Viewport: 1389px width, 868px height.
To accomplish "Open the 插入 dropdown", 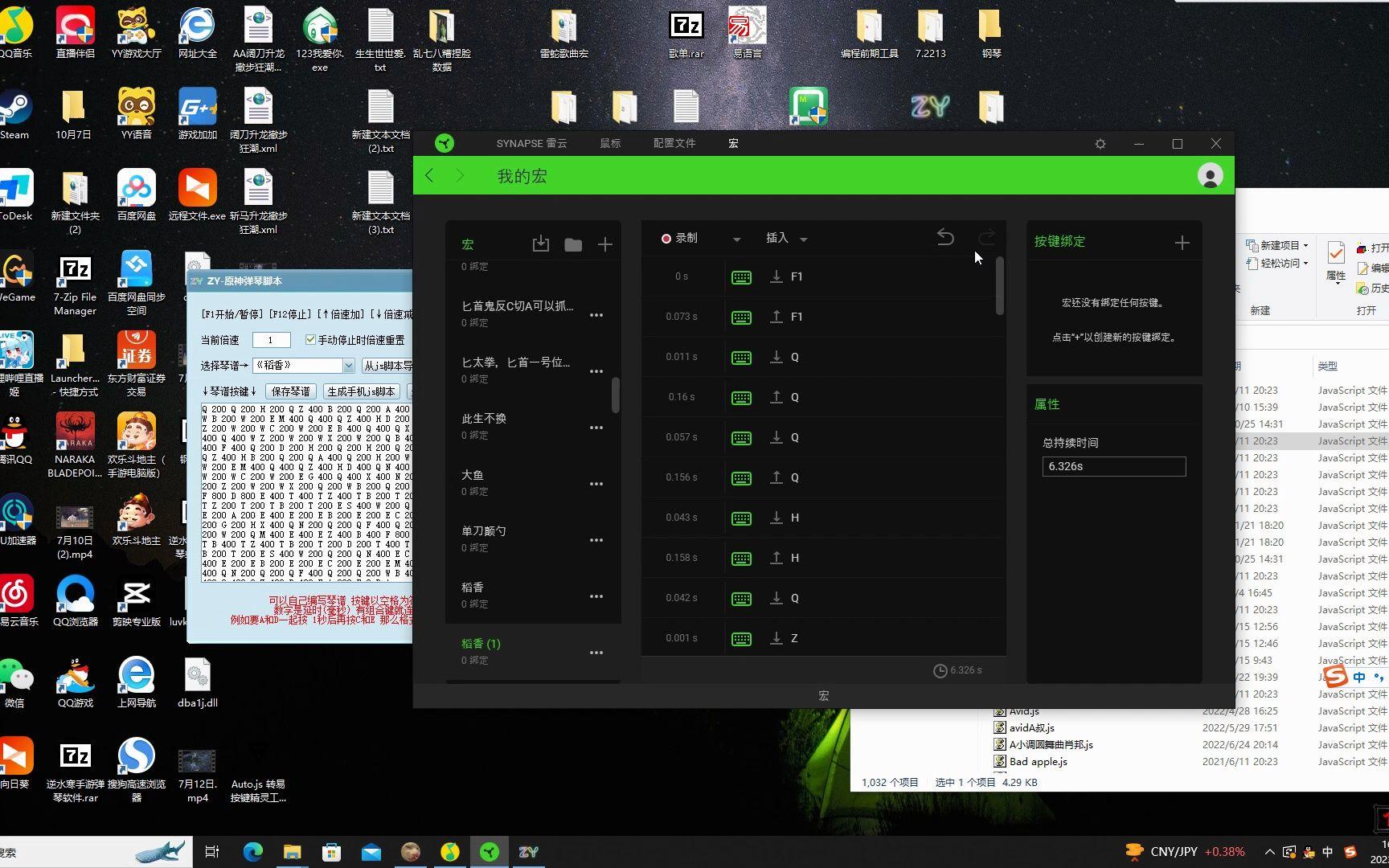I will (x=786, y=238).
